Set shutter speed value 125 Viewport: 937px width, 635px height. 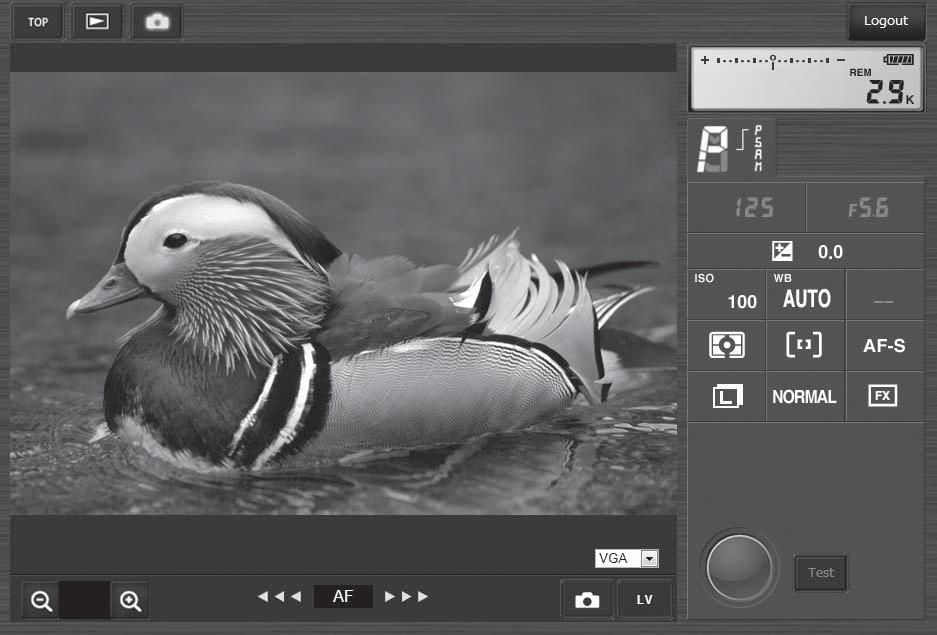(746, 207)
